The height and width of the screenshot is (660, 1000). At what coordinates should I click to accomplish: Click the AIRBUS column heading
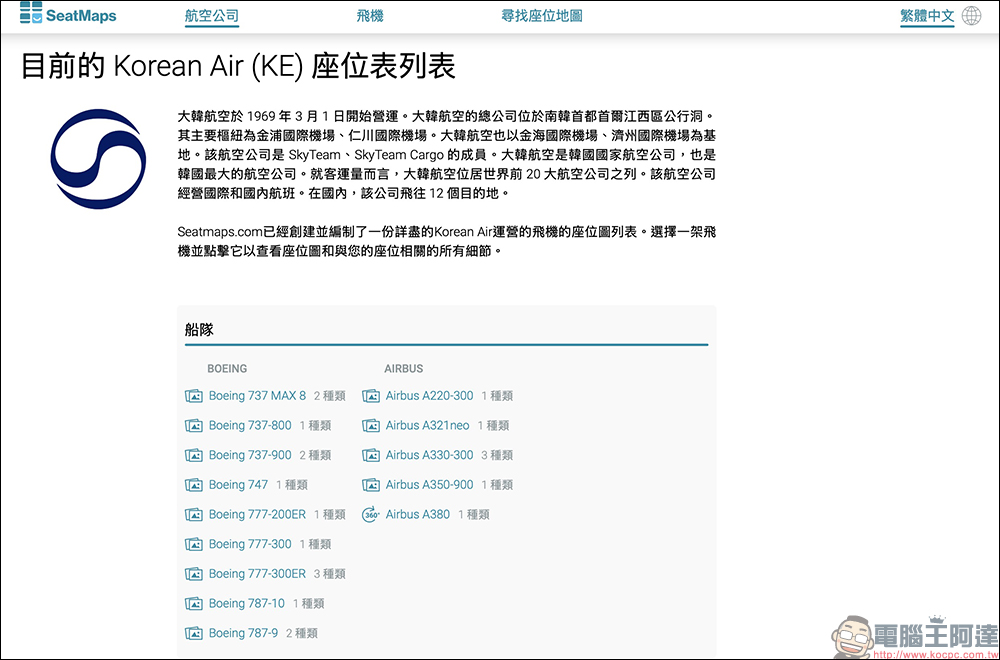point(404,369)
